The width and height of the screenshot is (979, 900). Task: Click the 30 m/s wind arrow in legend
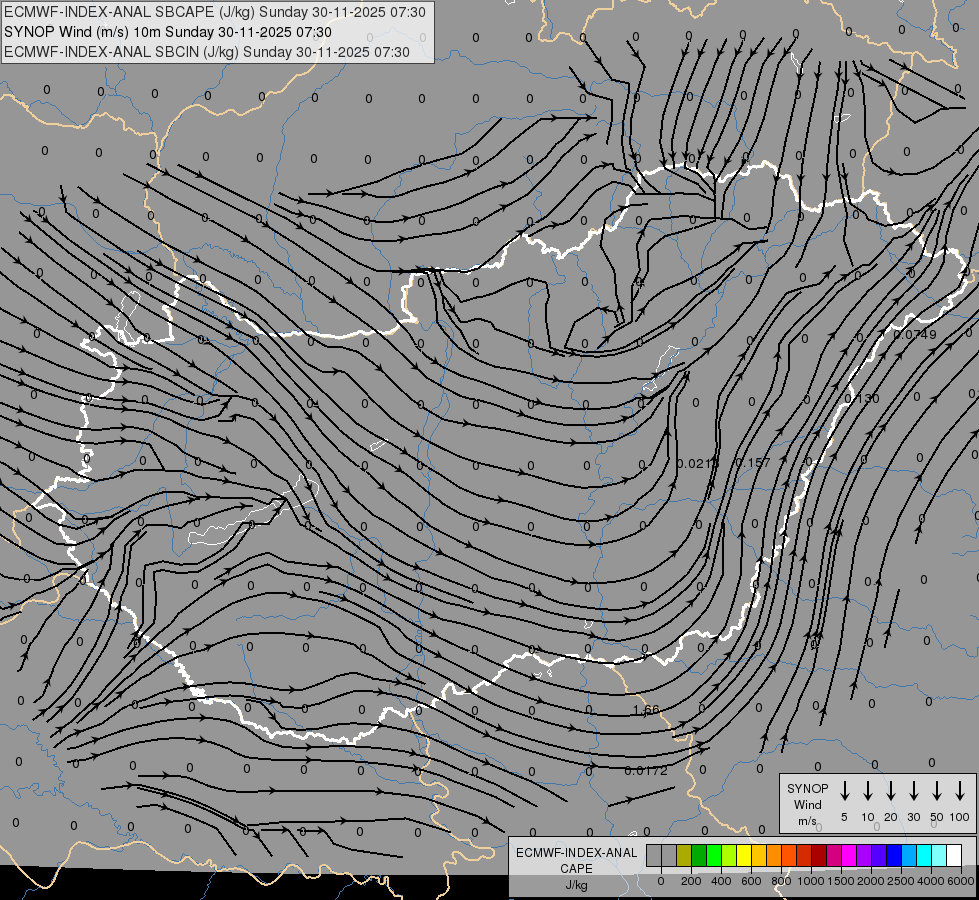click(x=913, y=790)
